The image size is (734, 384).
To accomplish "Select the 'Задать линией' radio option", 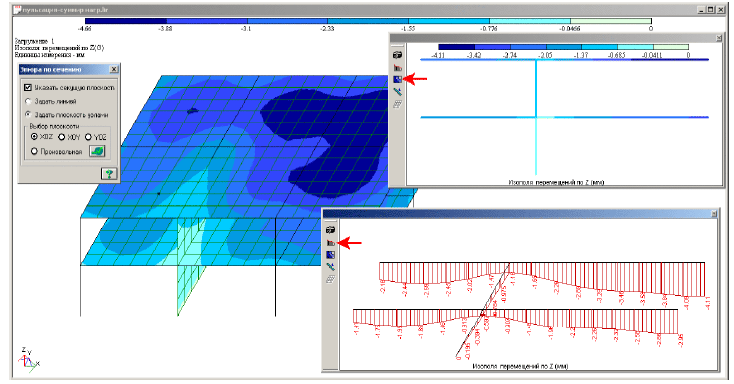I will tap(28, 101).
